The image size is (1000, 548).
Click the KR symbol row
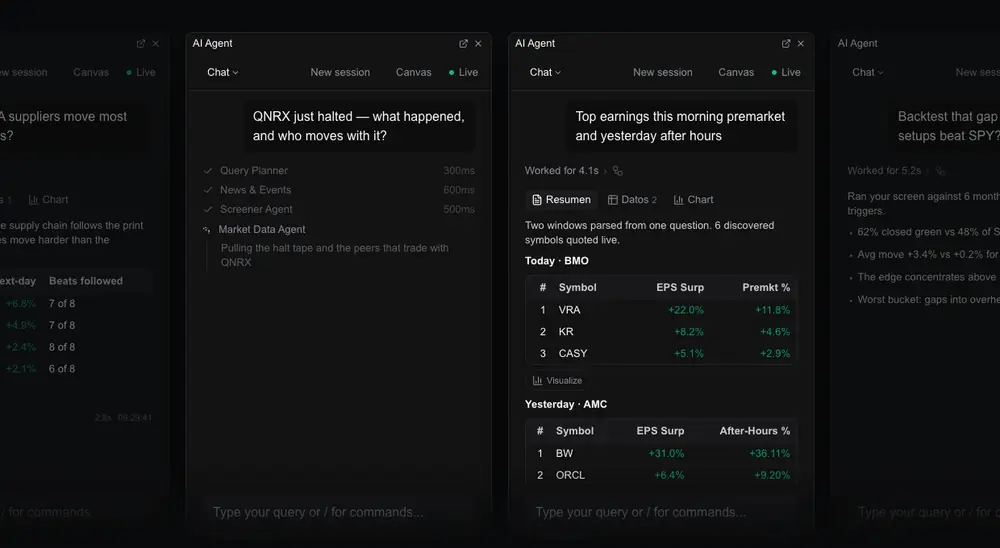[x=661, y=332]
